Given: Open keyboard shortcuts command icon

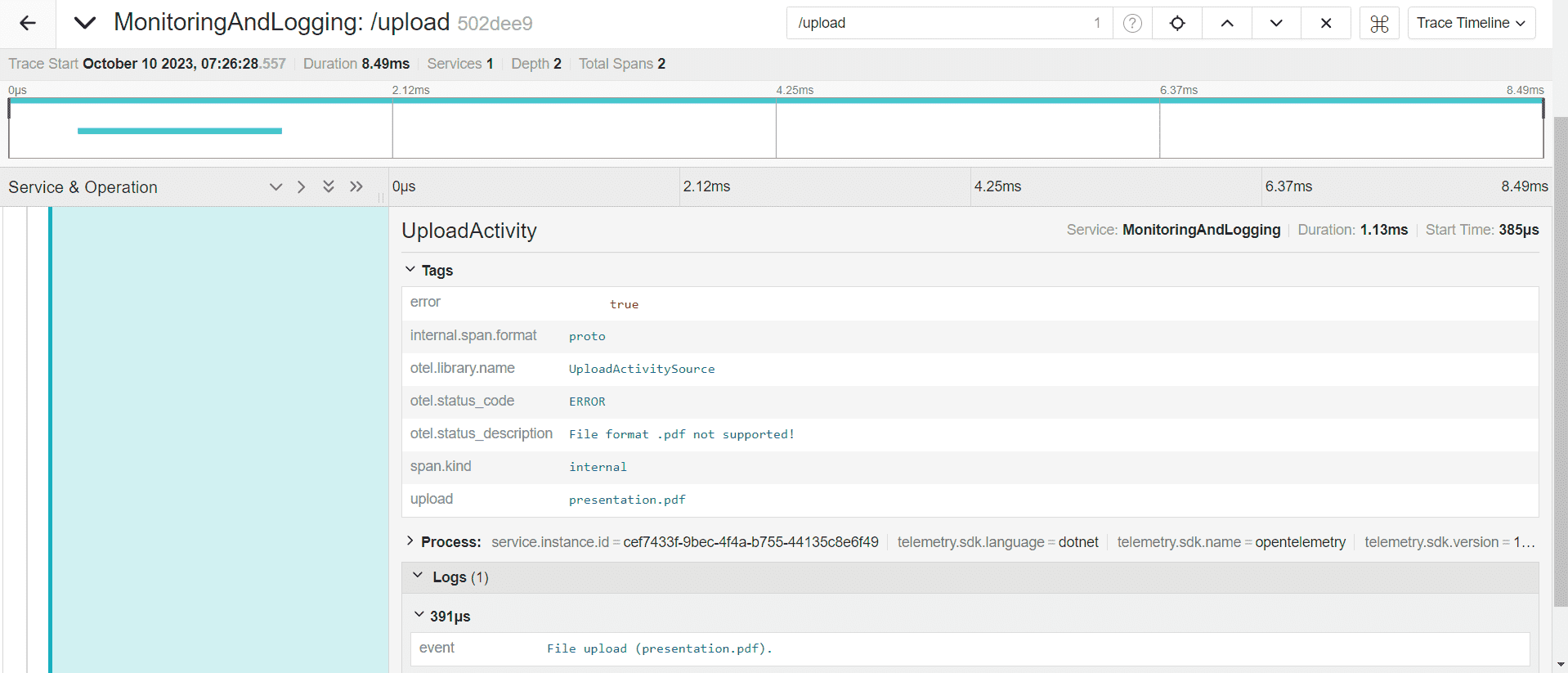Looking at the screenshot, I should (x=1379, y=24).
